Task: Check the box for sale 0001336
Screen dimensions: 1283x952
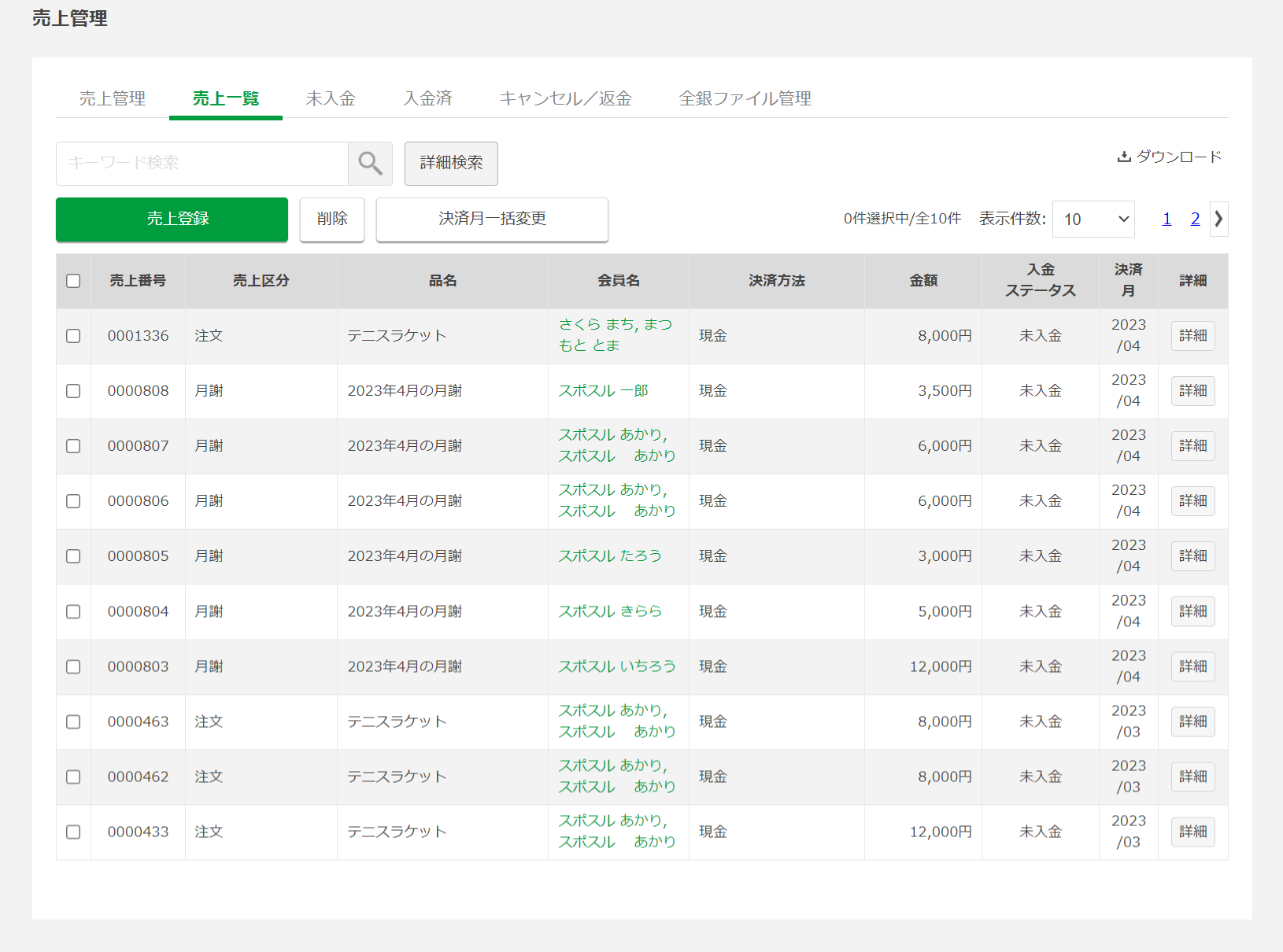Action: [73, 336]
